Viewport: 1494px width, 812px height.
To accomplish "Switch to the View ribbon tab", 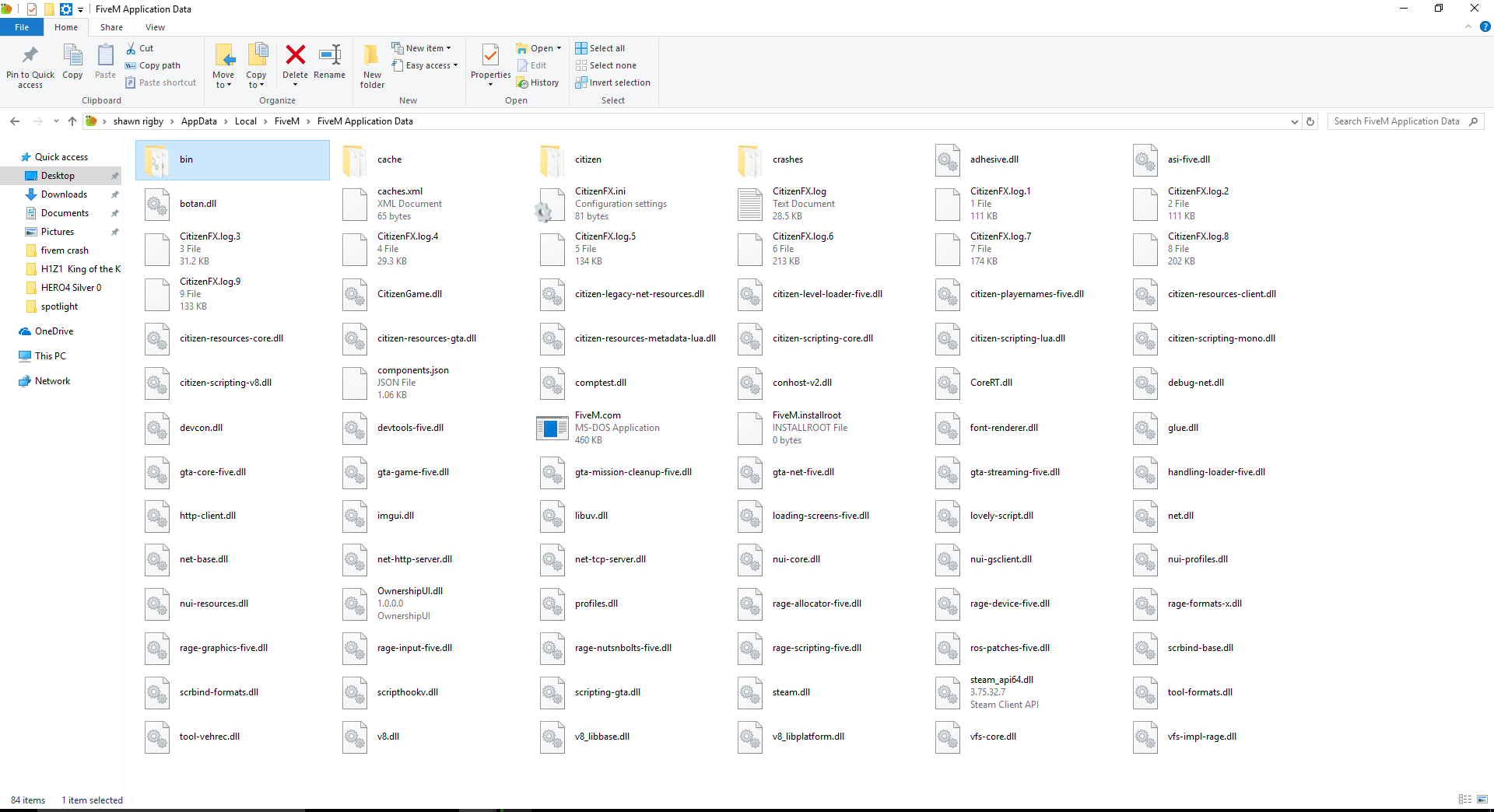I will (155, 27).
